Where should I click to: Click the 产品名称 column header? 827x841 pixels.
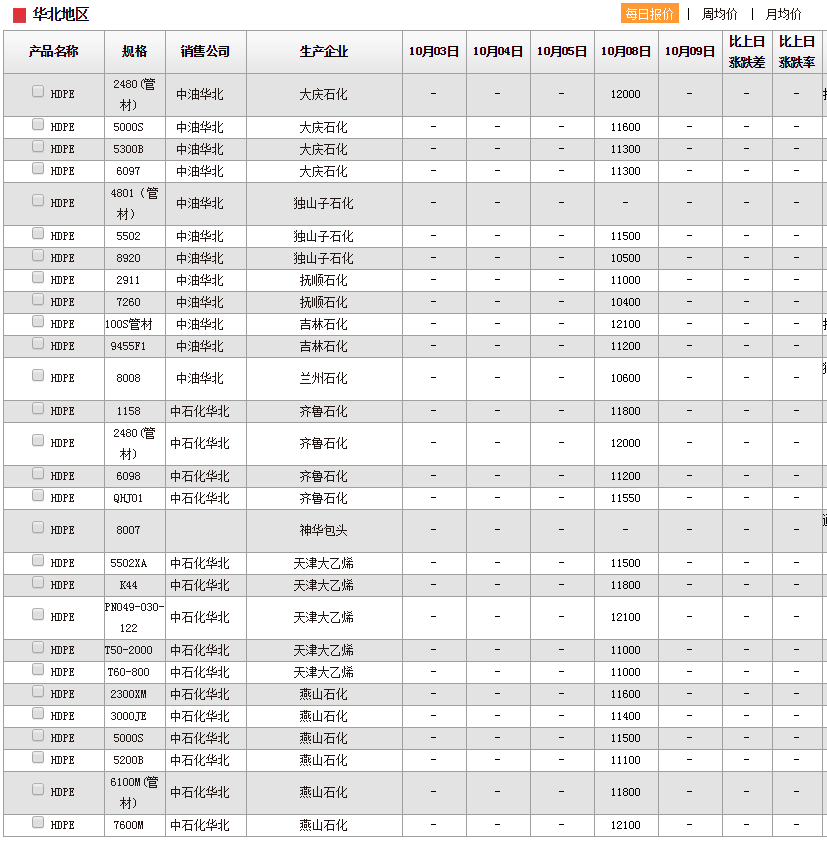[54, 51]
